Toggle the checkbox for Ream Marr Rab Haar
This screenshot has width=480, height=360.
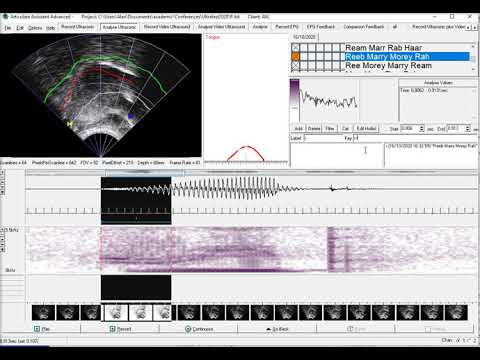pos(295,48)
